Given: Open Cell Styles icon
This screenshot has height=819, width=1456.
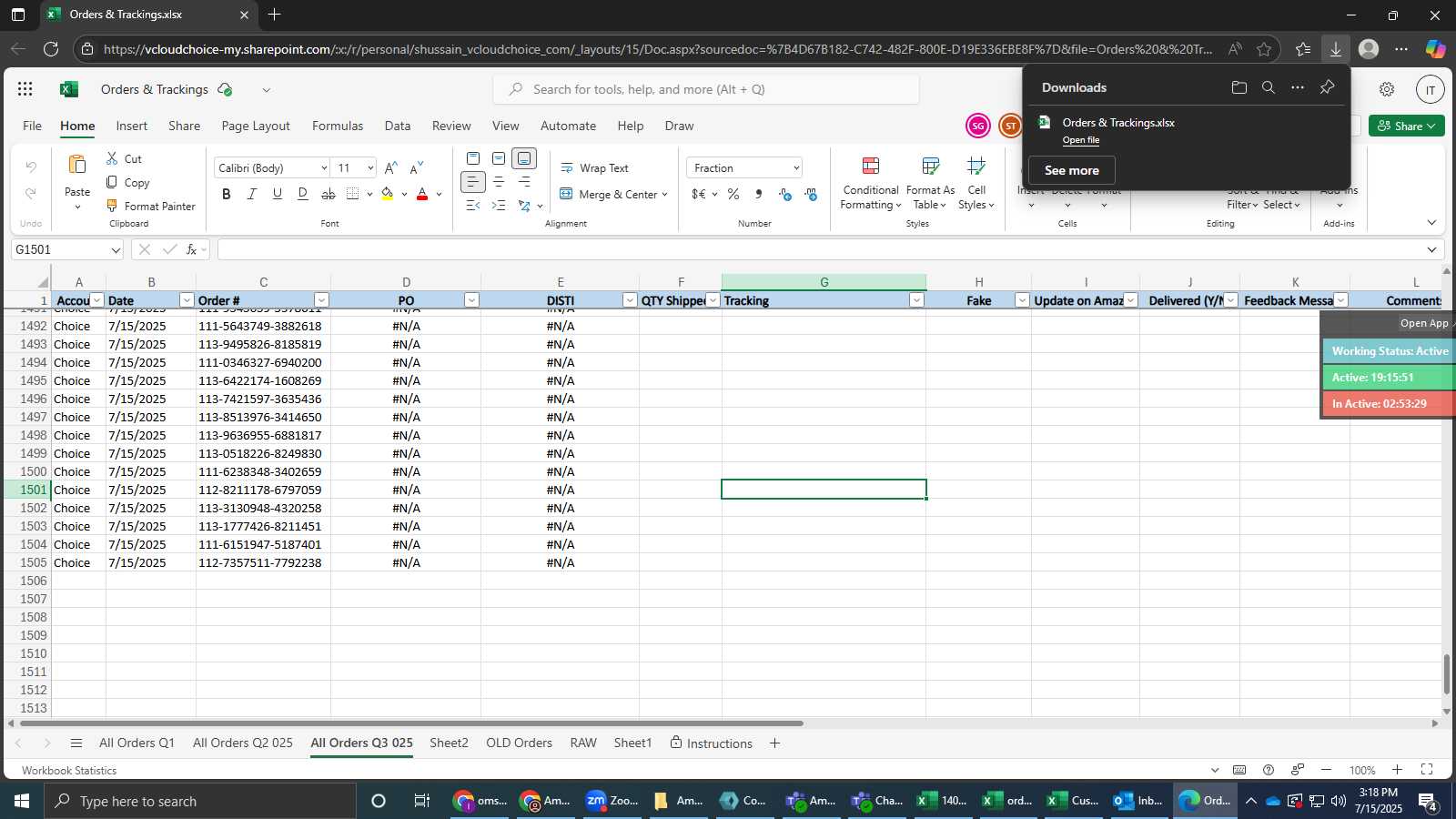Looking at the screenshot, I should 976,166.
